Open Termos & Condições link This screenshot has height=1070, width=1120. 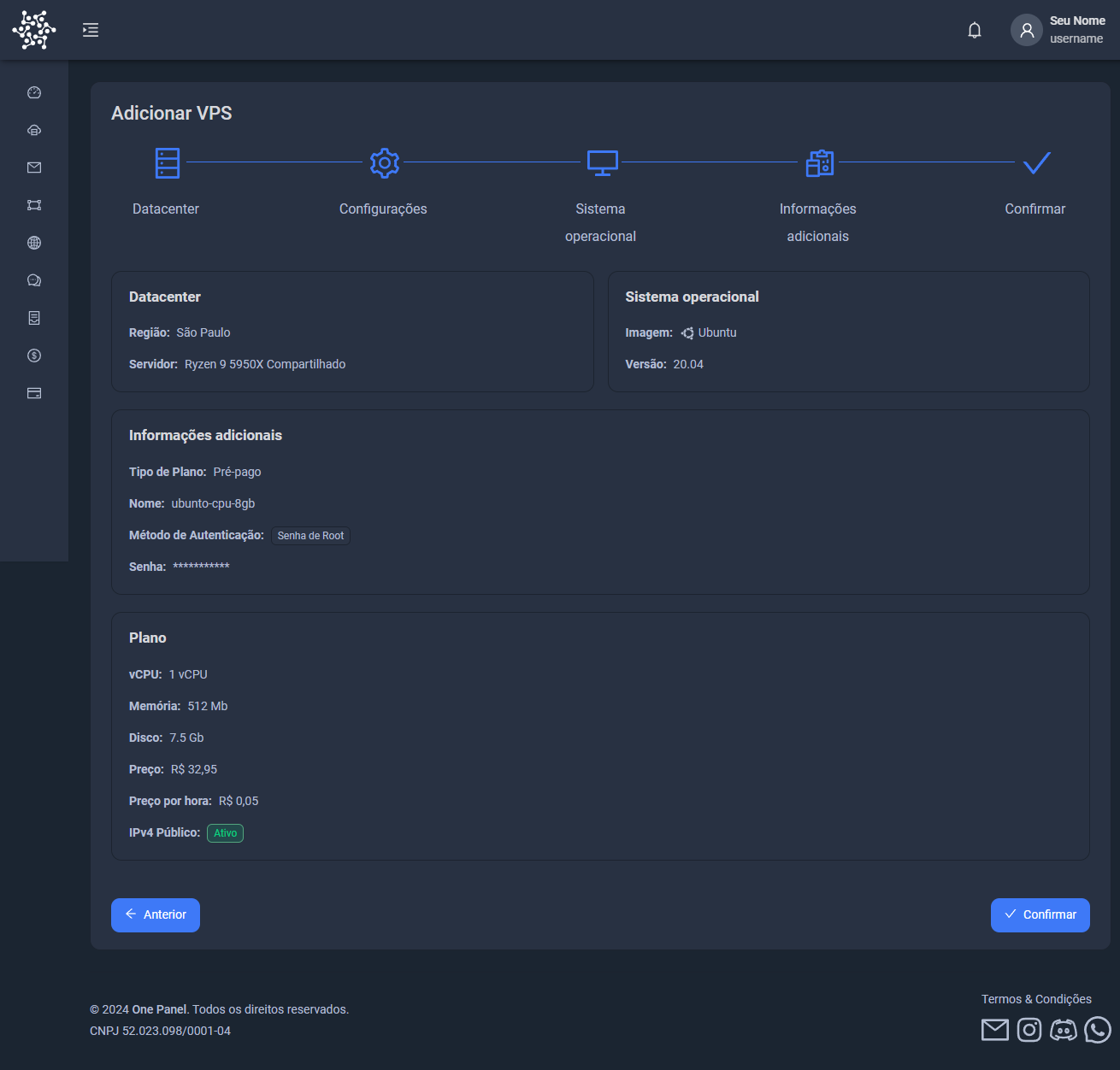1036,999
